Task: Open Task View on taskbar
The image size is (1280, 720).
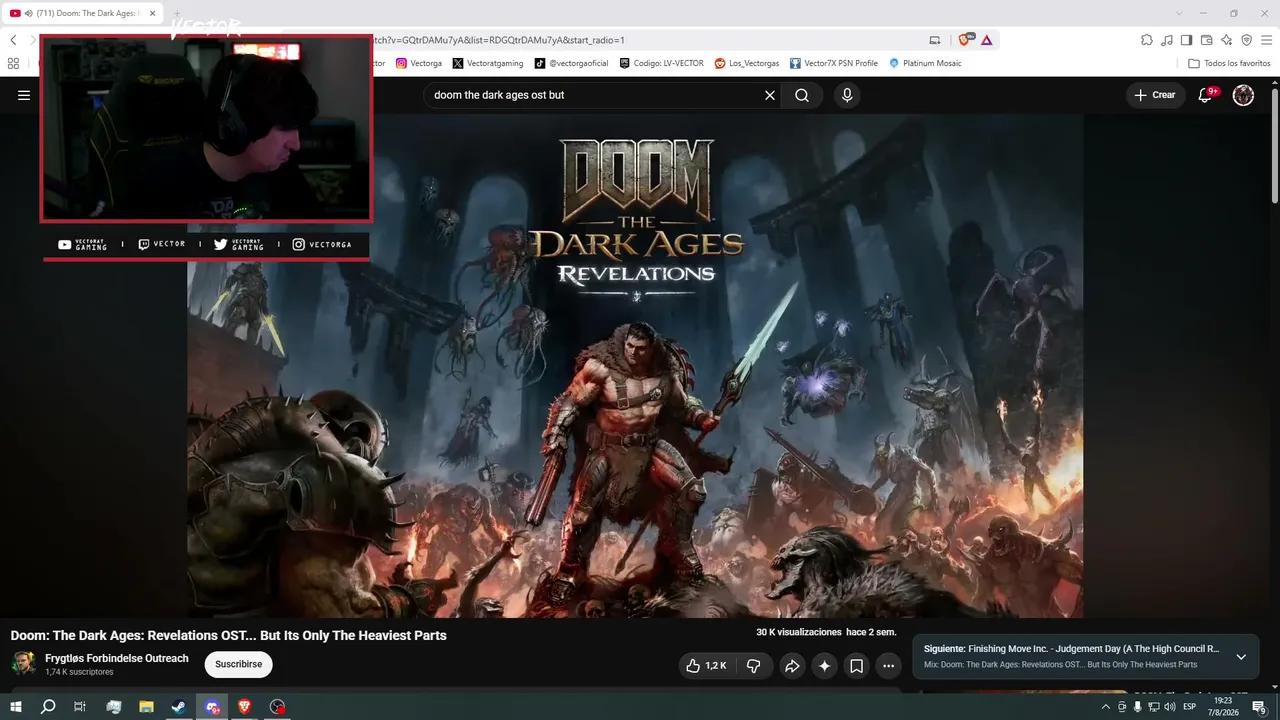Action: click(80, 707)
